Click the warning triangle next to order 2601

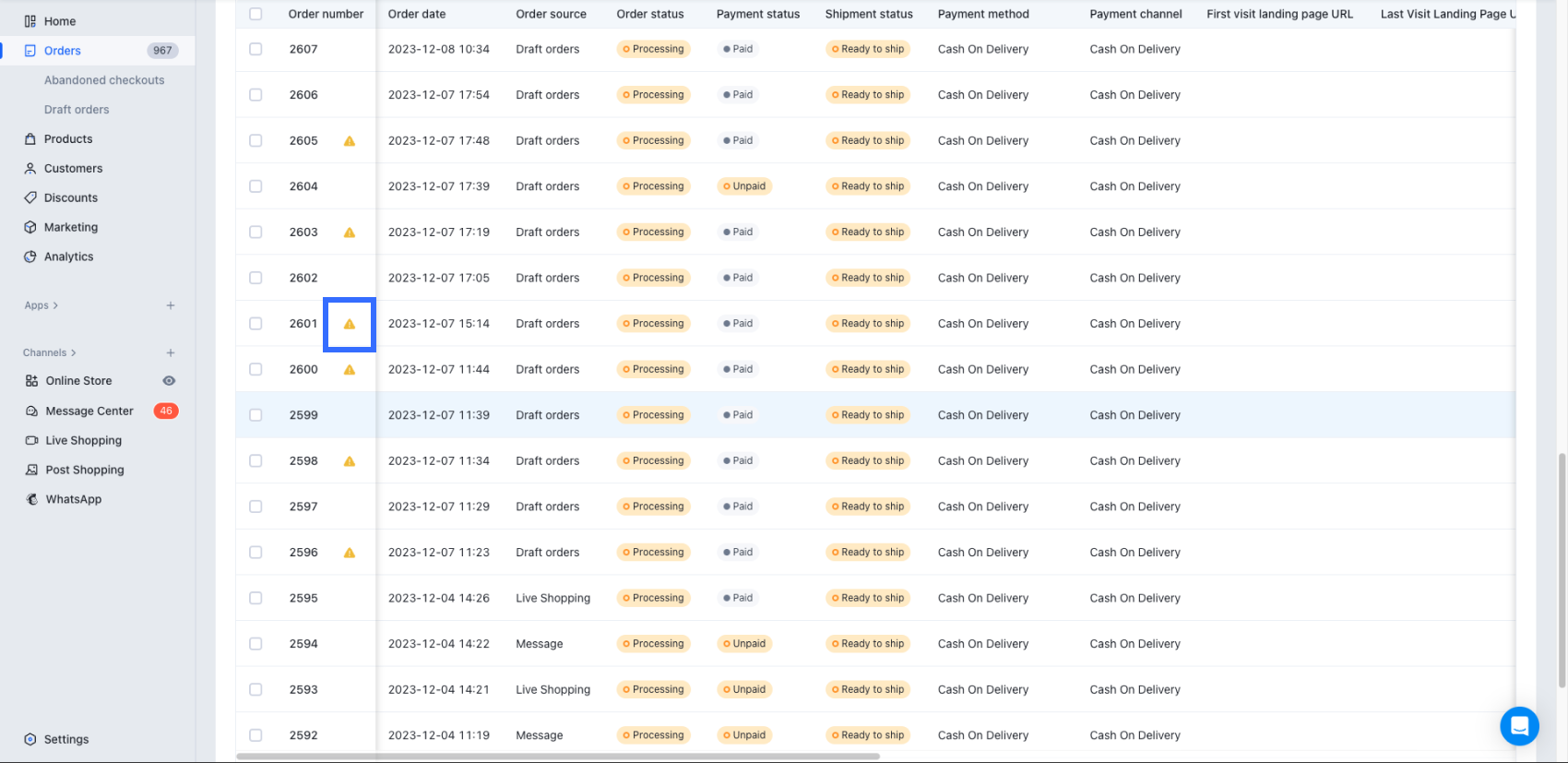click(x=350, y=324)
